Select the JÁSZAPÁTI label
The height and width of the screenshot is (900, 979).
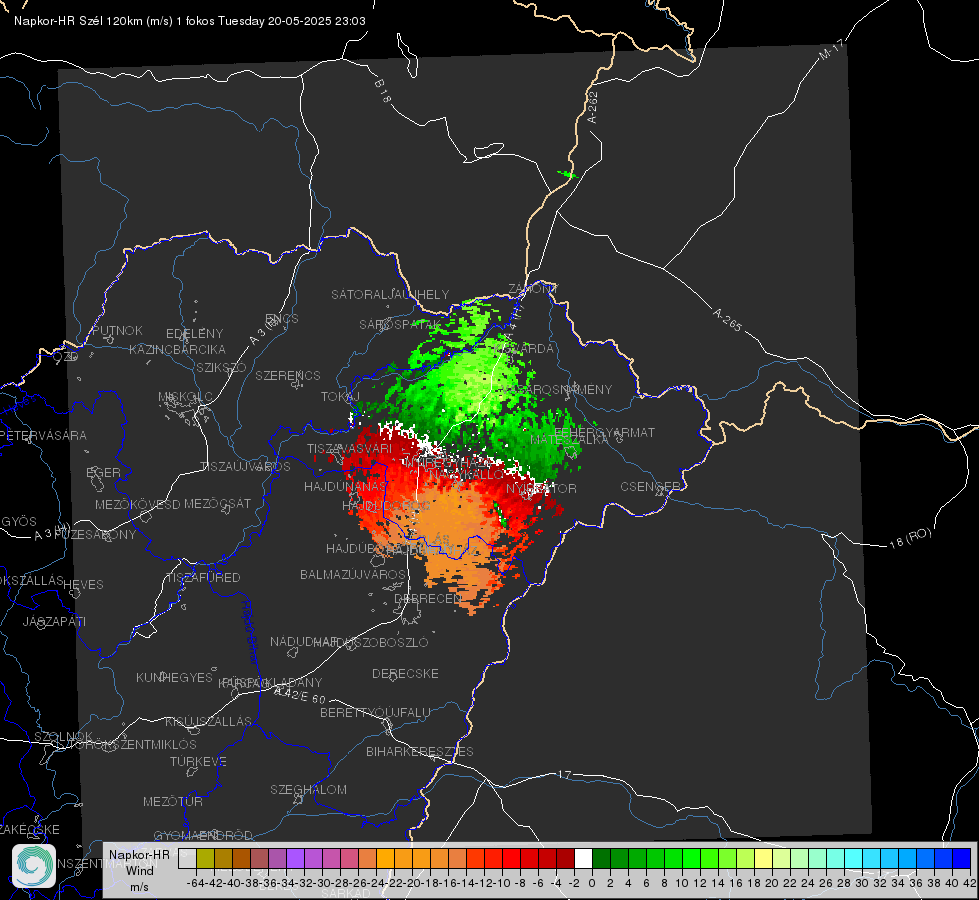pos(54,621)
